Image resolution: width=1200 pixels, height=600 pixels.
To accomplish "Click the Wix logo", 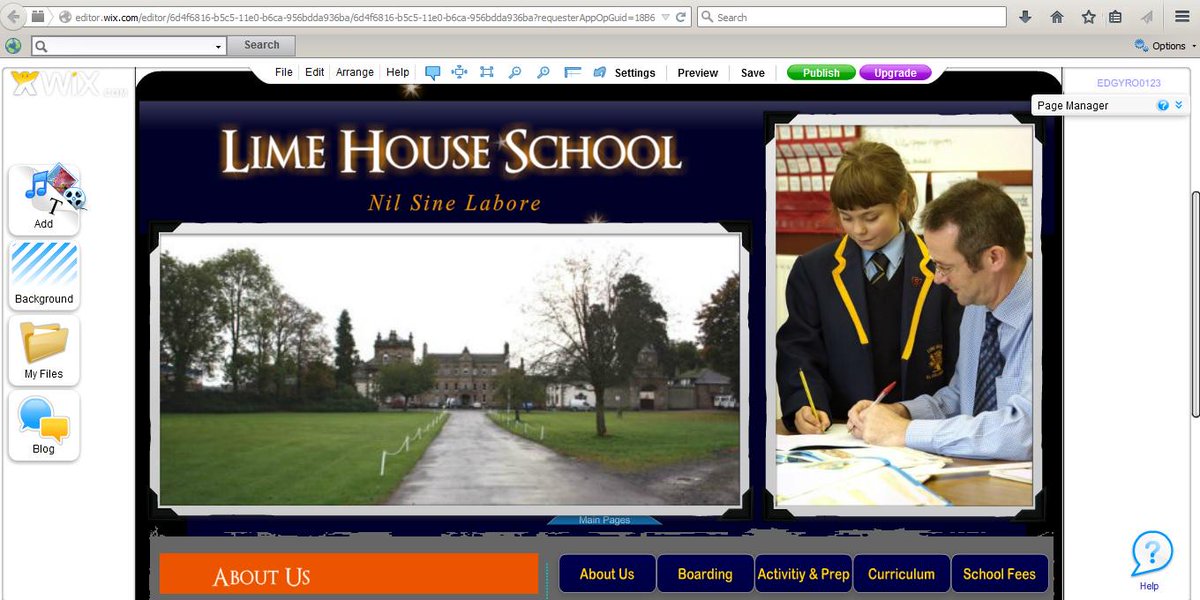I will pos(68,84).
